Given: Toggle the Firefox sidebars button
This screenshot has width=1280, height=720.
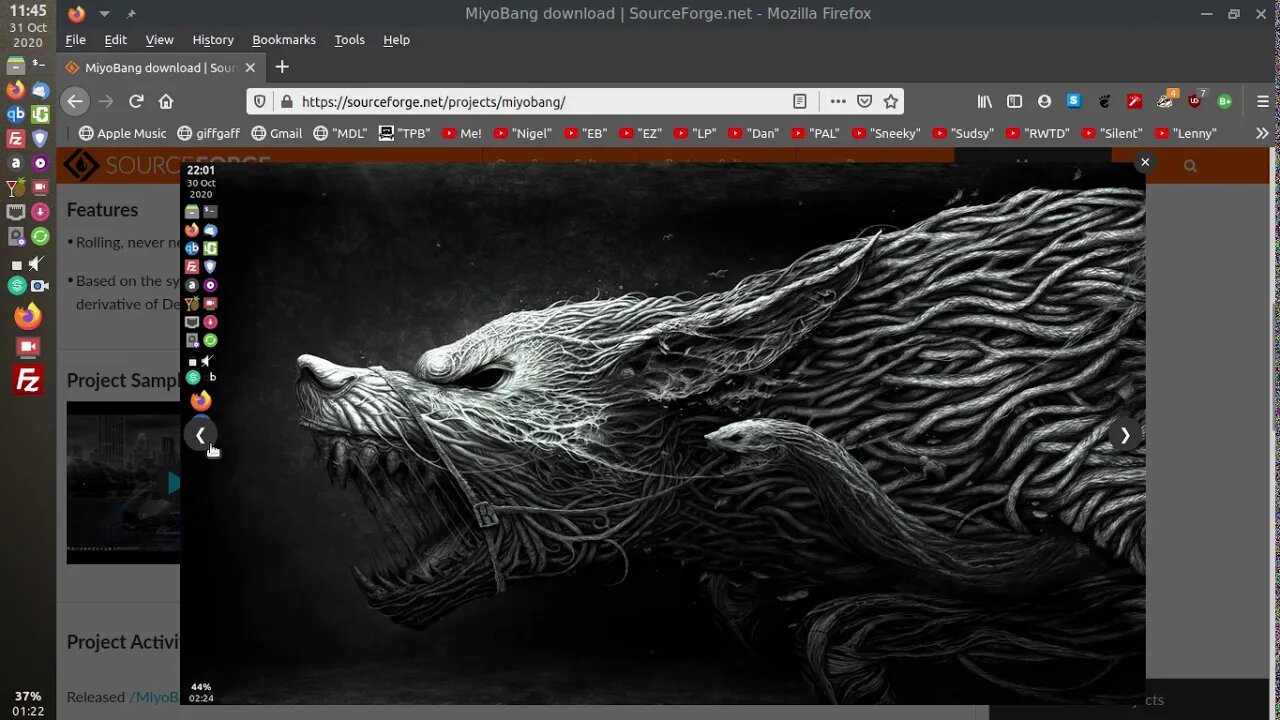Looking at the screenshot, I should click(x=1014, y=101).
